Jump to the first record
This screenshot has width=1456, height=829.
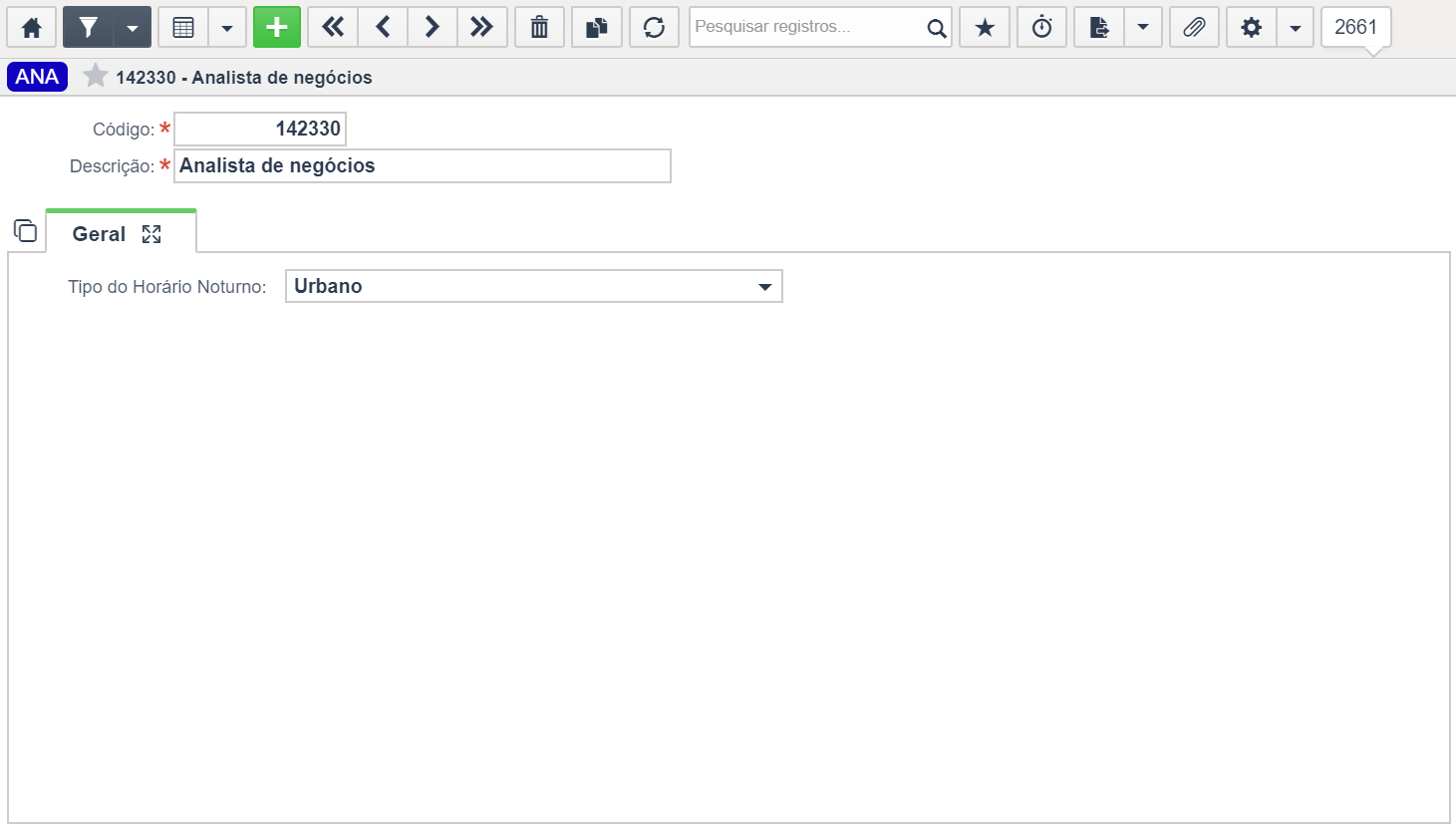(333, 28)
